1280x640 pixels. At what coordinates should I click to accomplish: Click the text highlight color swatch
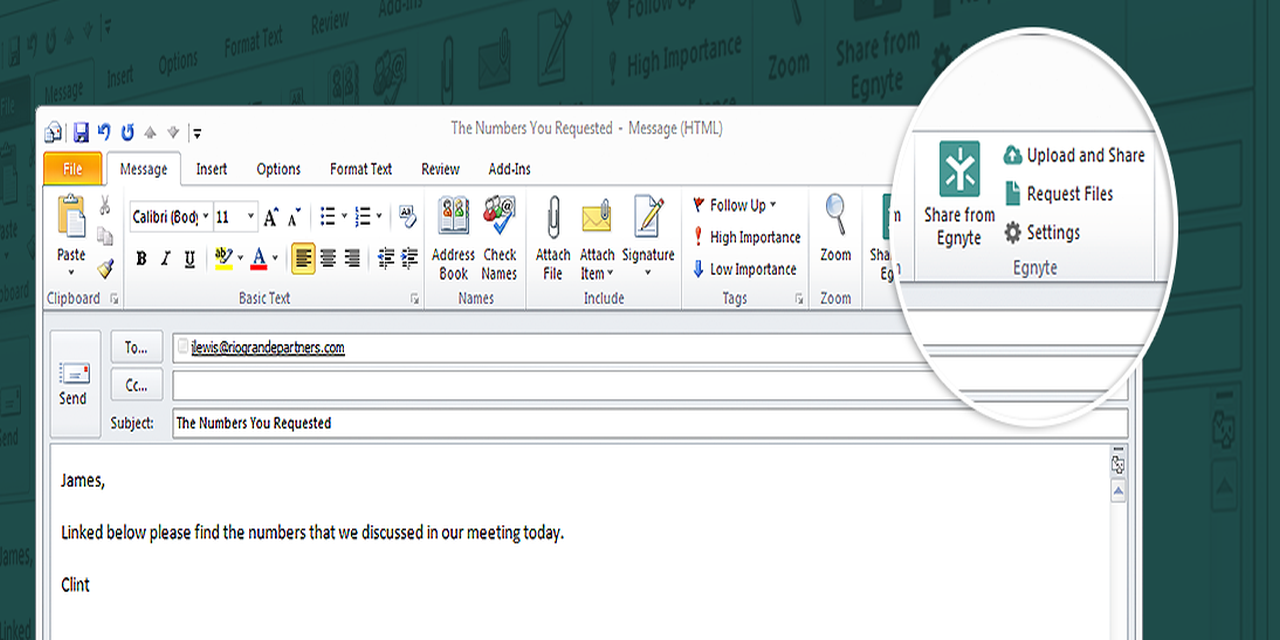pos(224,258)
